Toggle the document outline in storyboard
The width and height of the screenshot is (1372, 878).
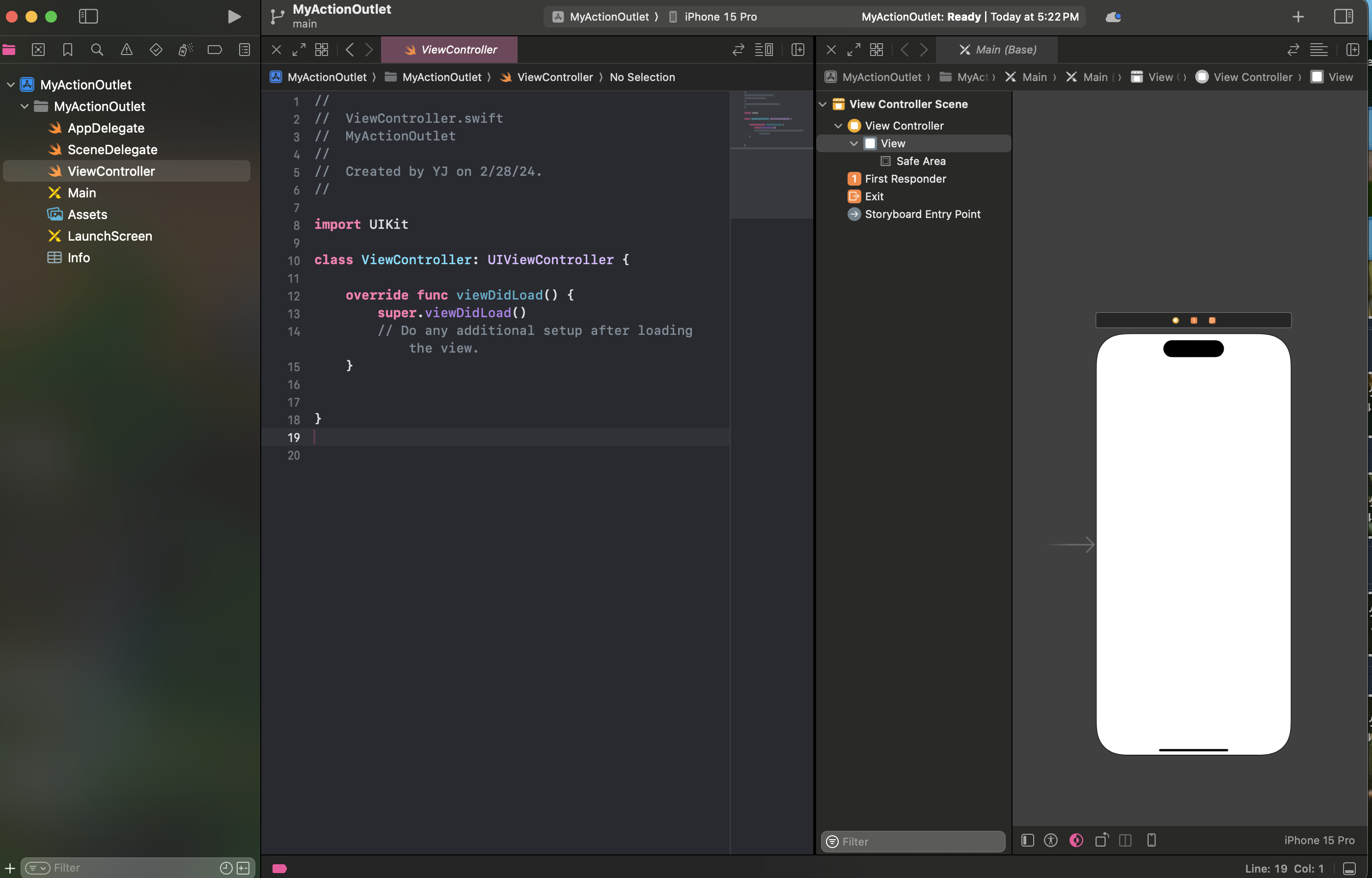1028,840
